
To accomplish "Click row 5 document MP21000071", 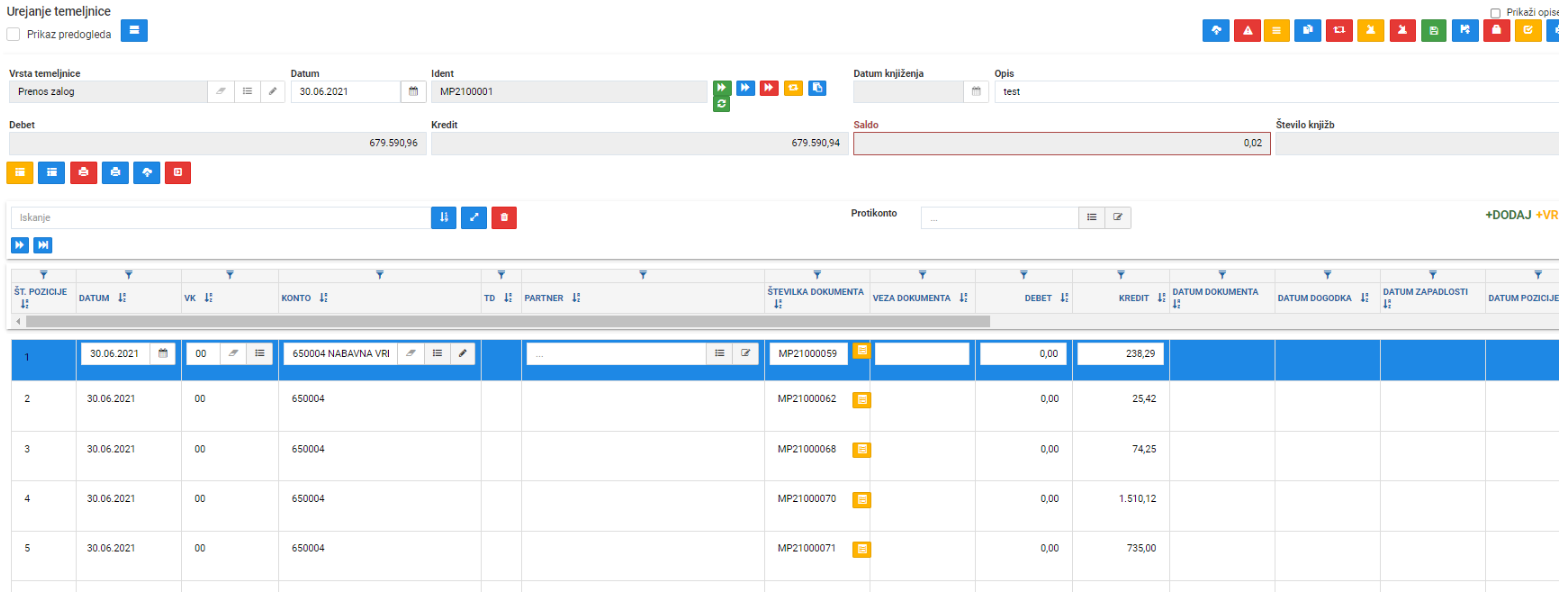I will 807,548.
